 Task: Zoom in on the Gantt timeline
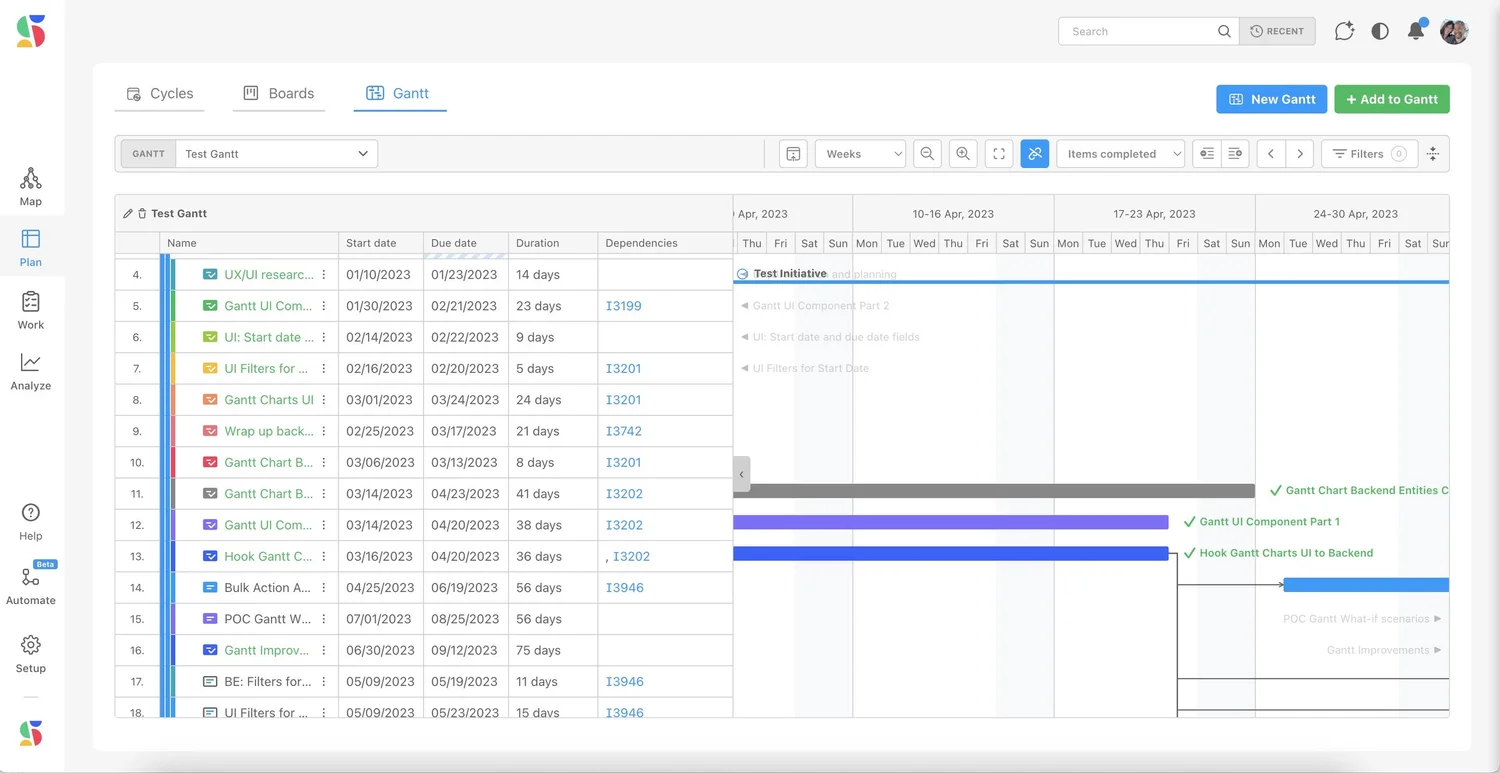pos(962,153)
